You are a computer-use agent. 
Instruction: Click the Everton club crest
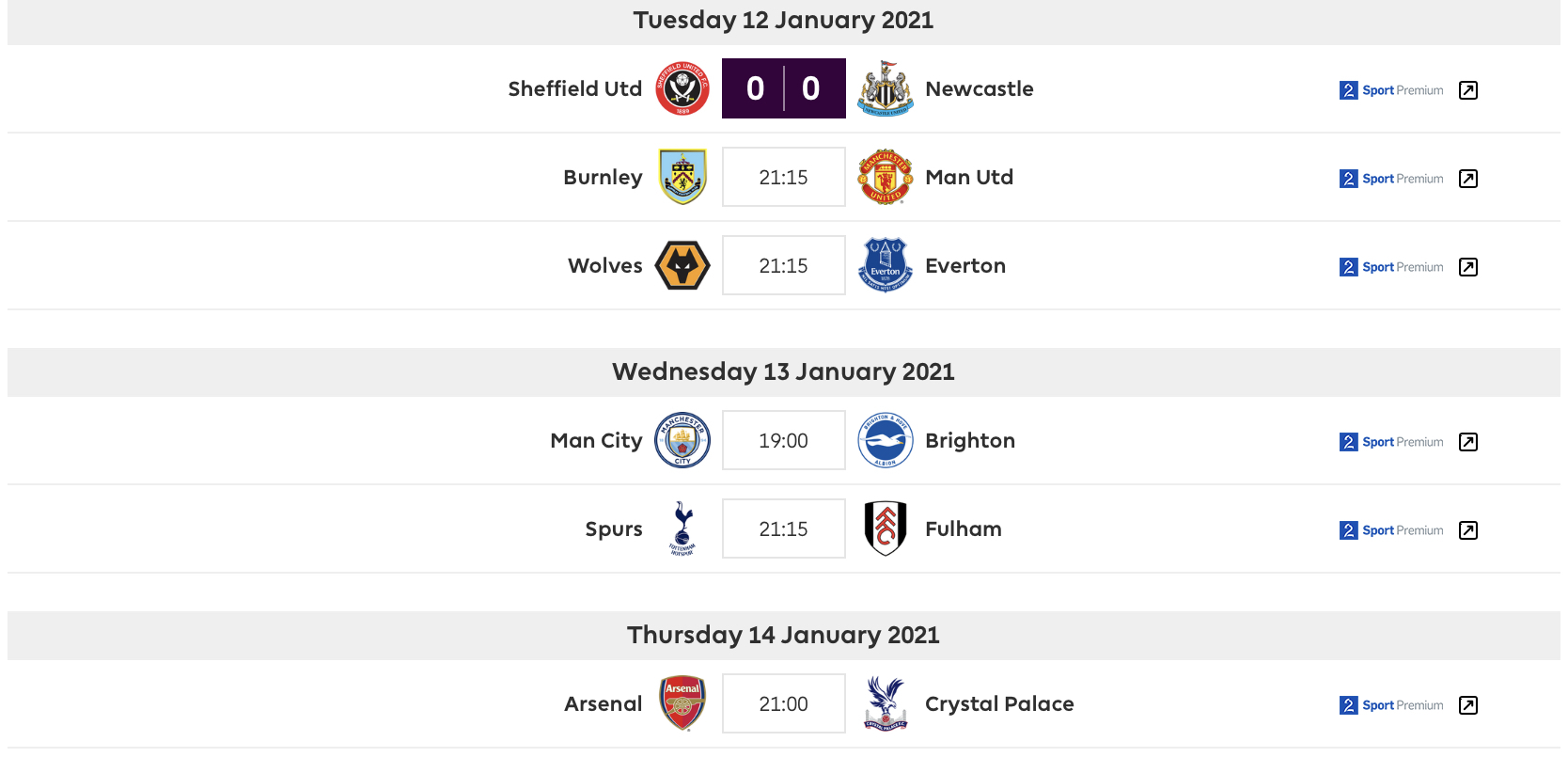click(886, 265)
